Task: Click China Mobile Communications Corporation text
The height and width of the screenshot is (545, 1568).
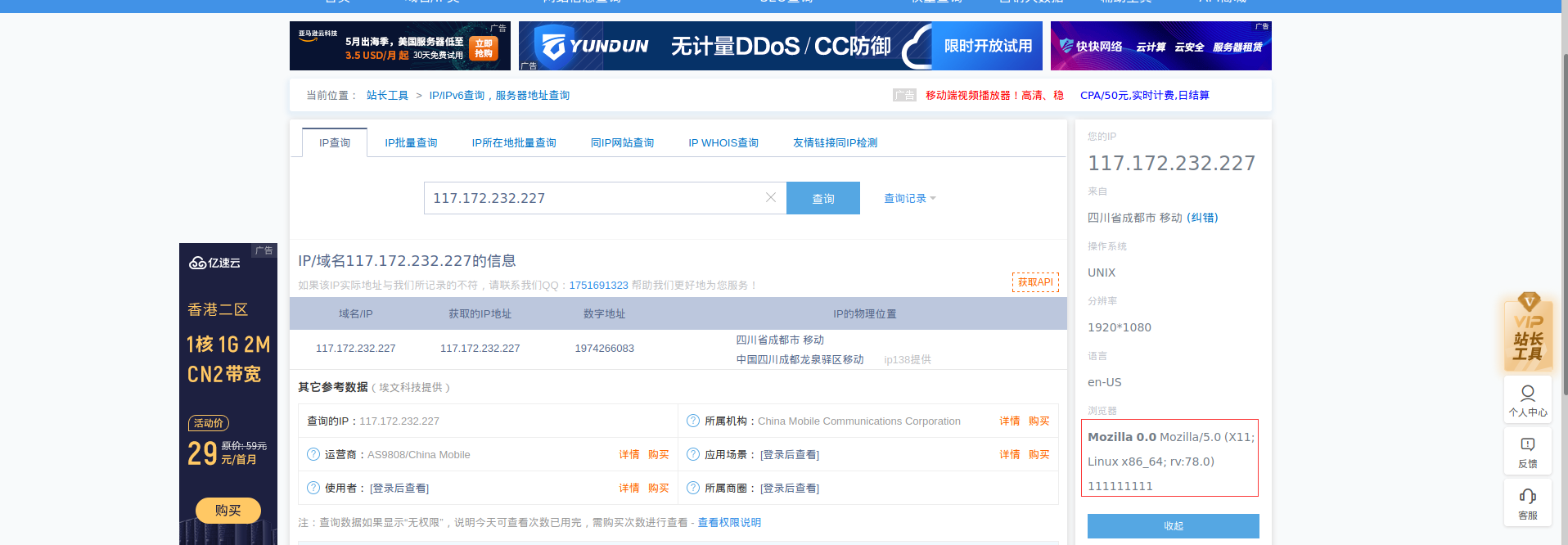Action: (859, 421)
